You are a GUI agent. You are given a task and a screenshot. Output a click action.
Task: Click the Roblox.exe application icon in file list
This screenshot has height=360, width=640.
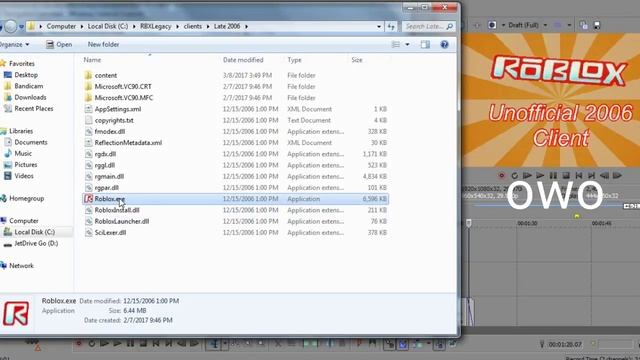(x=89, y=199)
